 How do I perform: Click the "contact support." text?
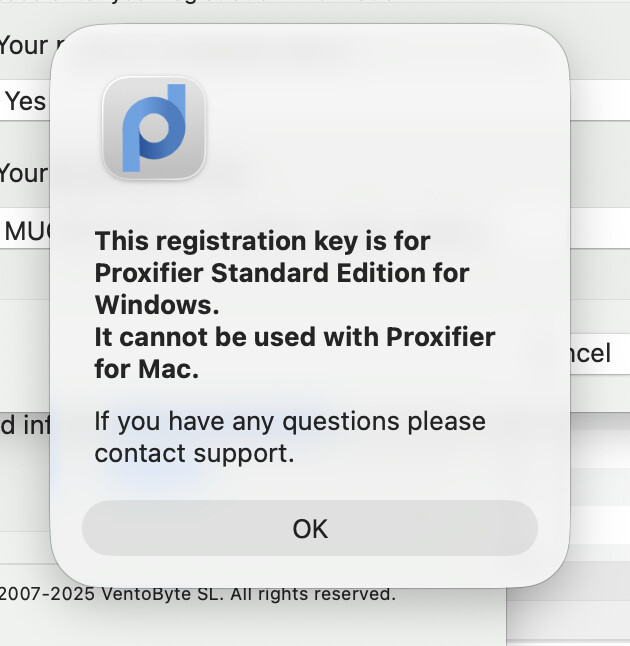(194, 453)
